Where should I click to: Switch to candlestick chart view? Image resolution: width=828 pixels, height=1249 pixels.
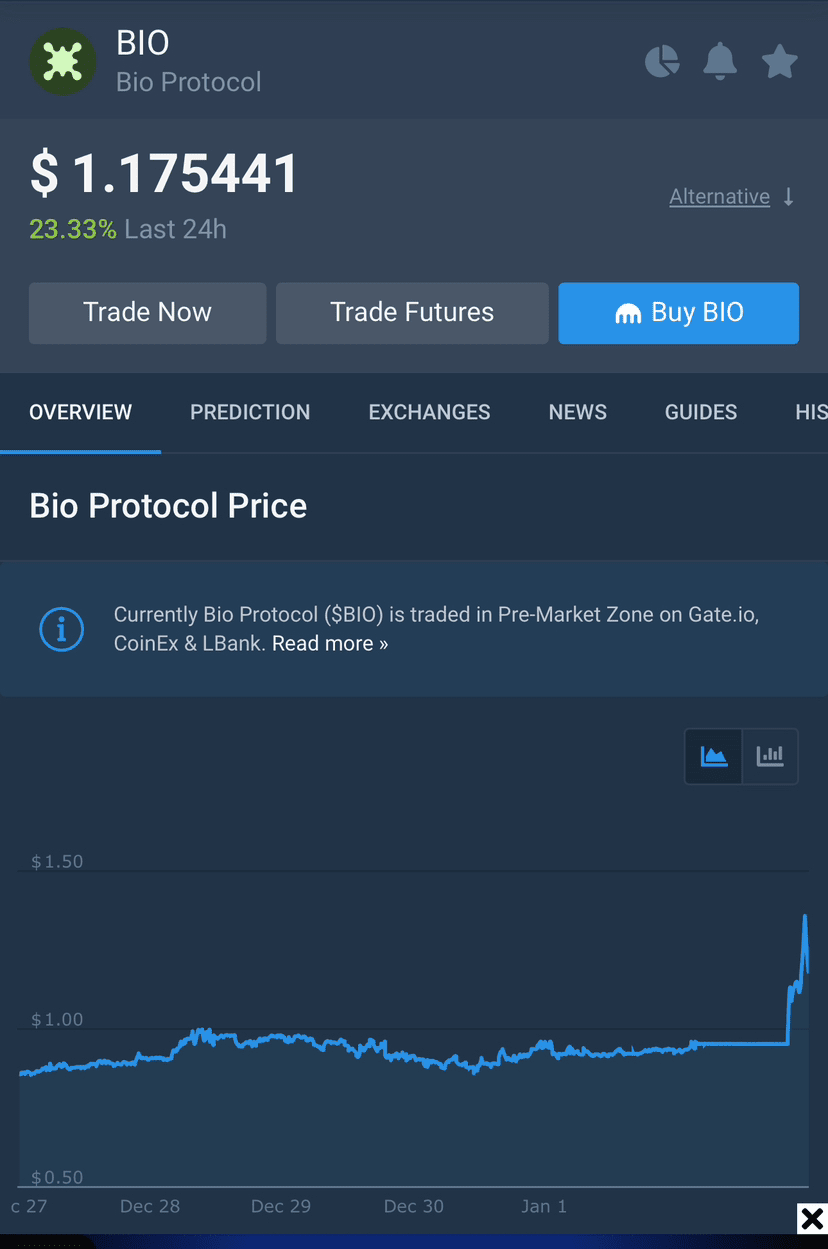[770, 756]
